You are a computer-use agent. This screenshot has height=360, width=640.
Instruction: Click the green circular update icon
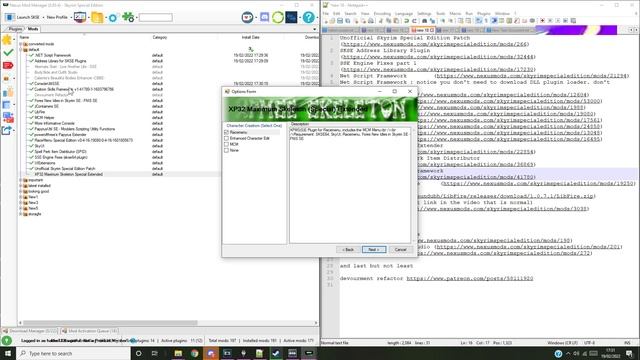click(278, 17)
